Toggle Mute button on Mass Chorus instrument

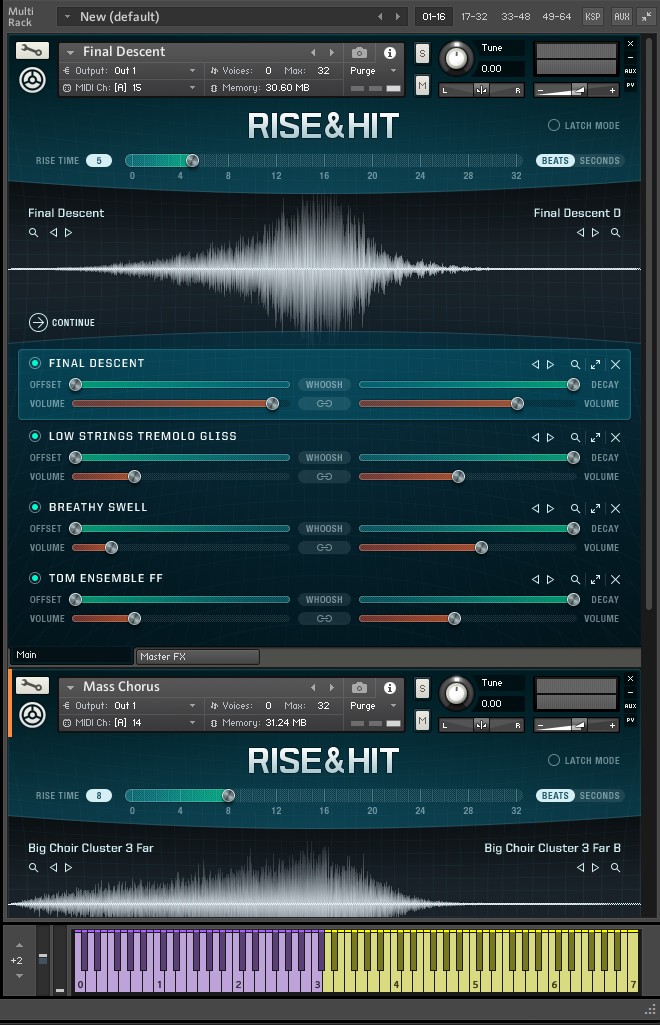click(x=422, y=720)
